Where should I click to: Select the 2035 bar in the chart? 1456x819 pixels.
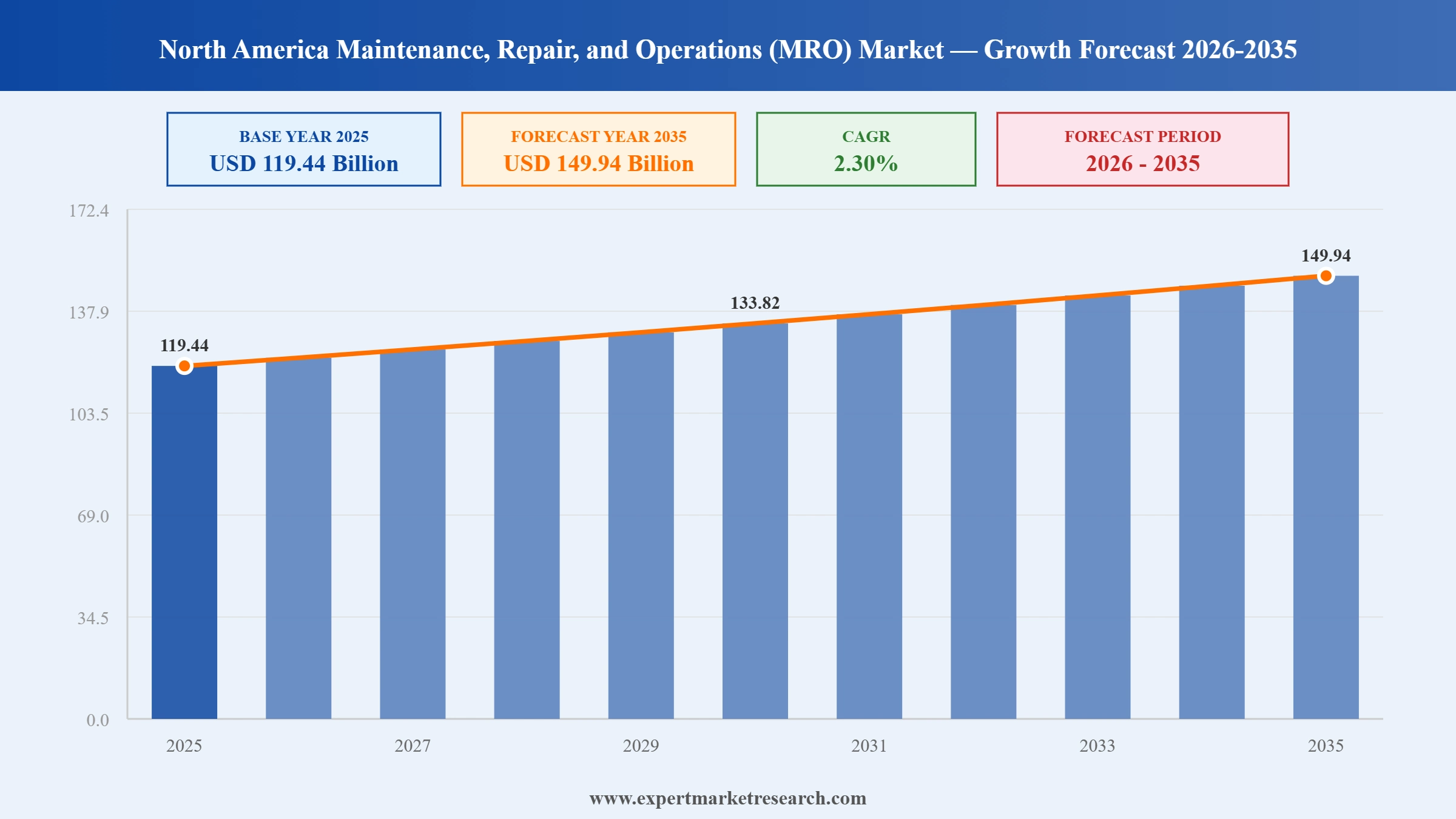pyautogui.click(x=1326, y=497)
